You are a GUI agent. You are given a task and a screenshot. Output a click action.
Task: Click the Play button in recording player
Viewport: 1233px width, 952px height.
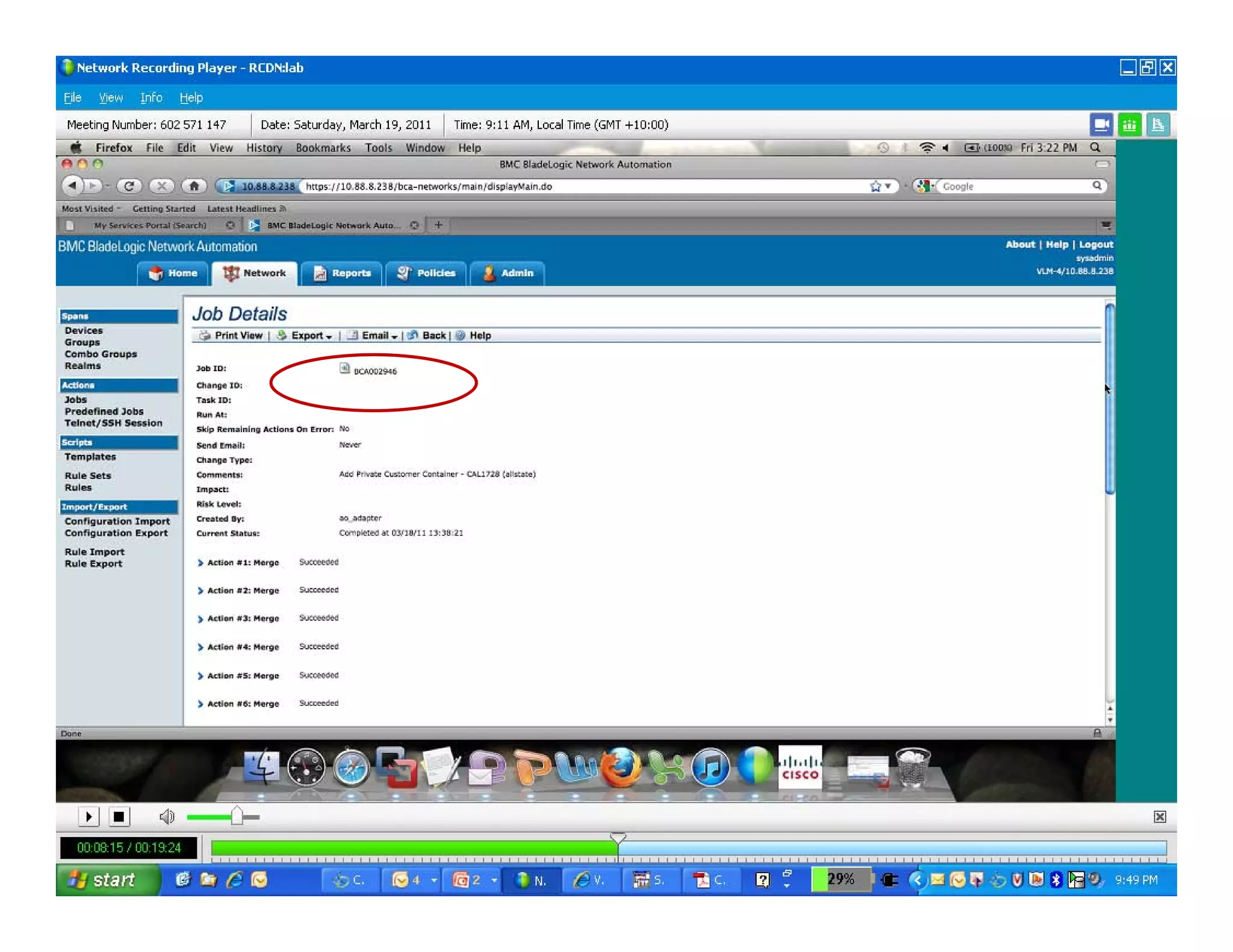pos(89,817)
